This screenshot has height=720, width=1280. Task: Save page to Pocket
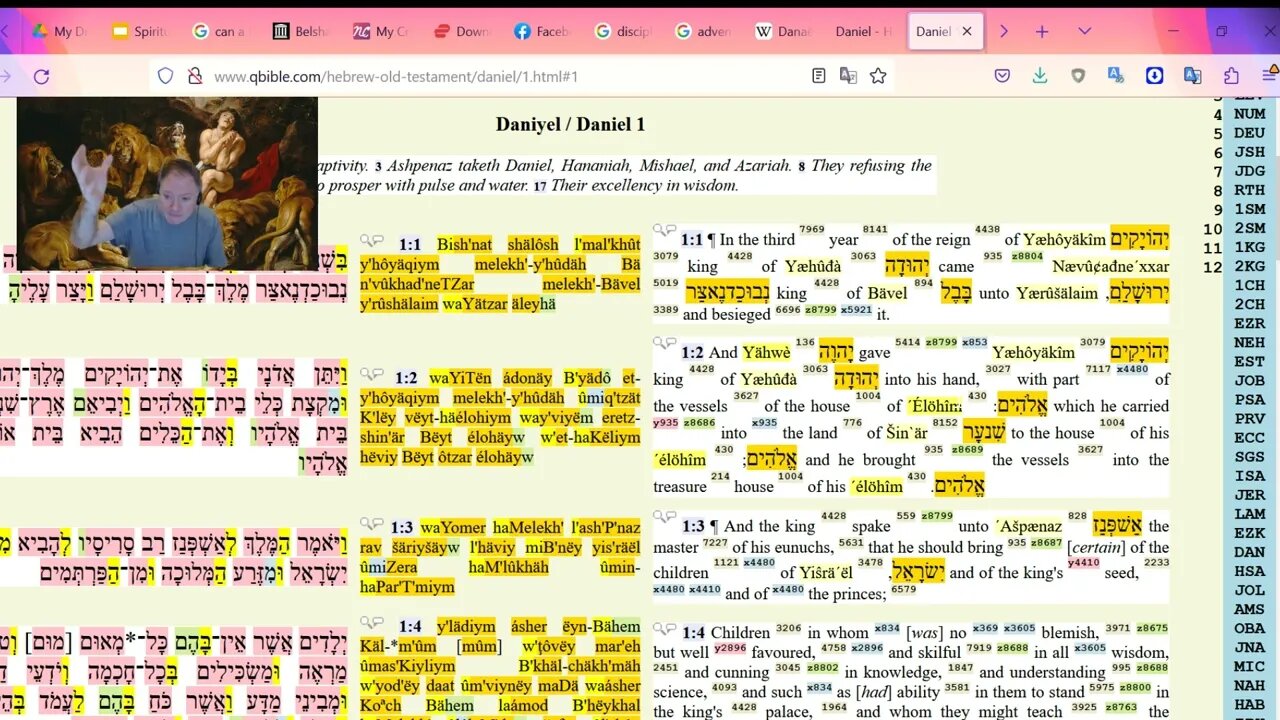point(1002,76)
